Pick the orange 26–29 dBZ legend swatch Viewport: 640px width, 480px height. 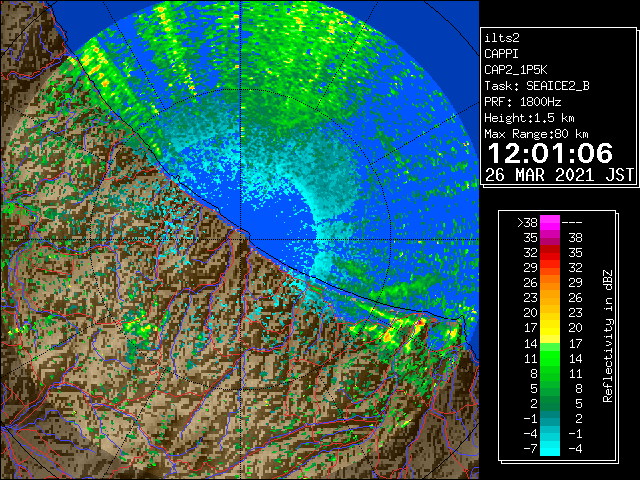(550, 282)
